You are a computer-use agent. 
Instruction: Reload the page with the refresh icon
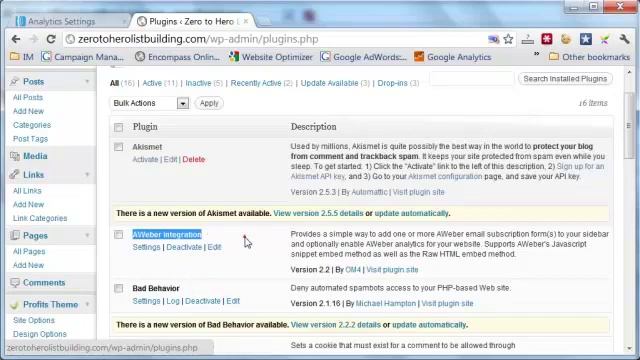(51, 39)
